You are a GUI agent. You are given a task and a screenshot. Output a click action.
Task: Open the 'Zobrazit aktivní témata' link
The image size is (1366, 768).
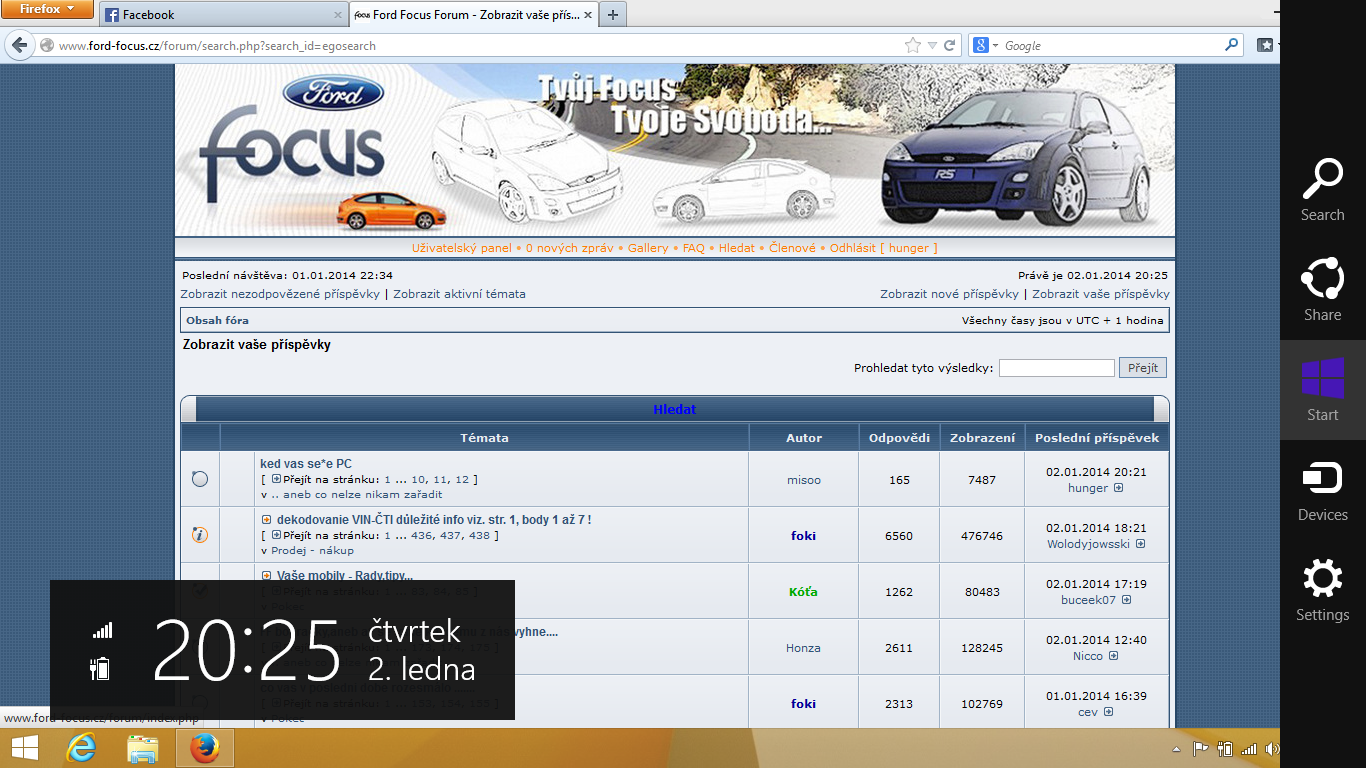pos(459,294)
